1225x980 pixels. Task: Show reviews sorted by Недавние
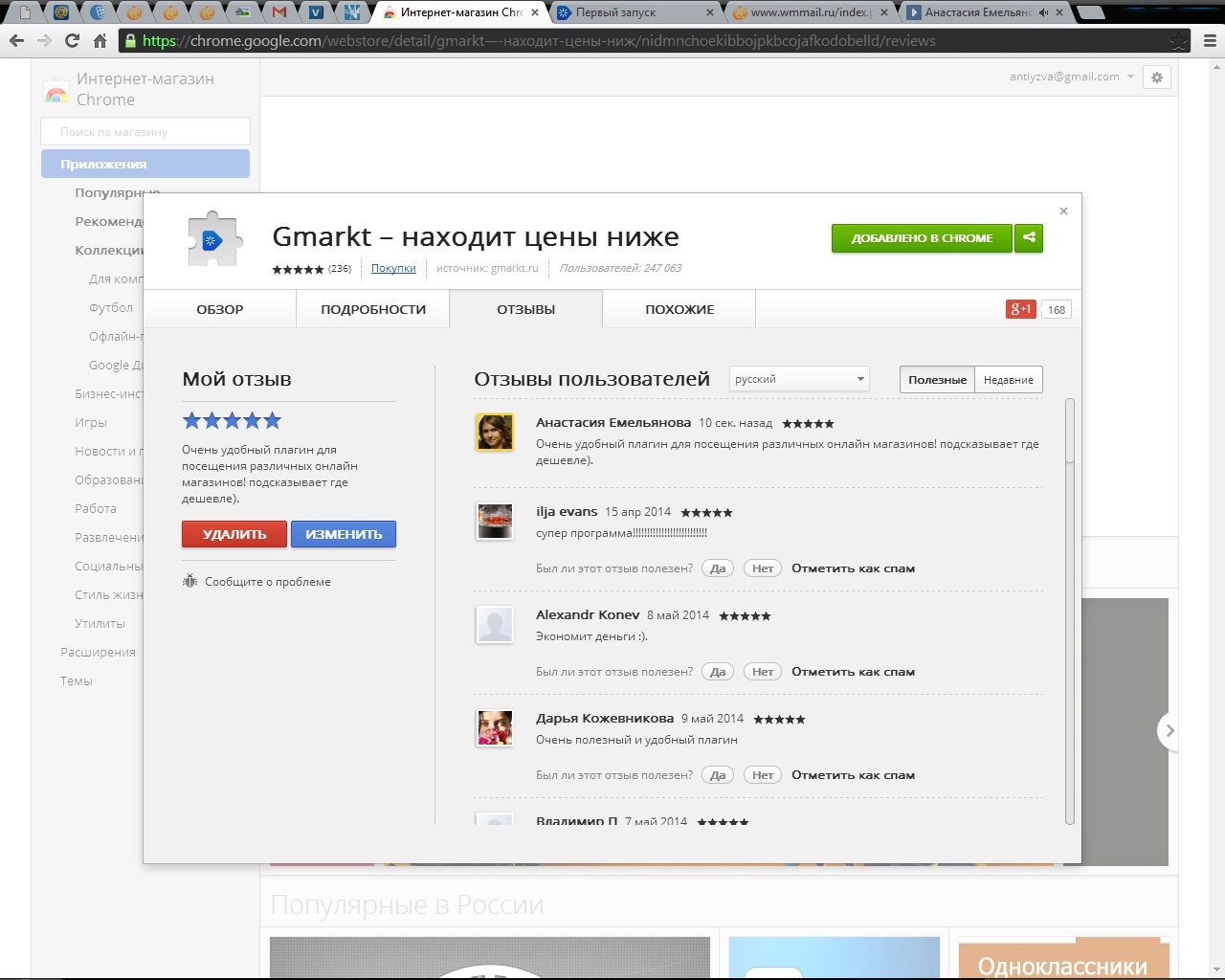point(1009,379)
